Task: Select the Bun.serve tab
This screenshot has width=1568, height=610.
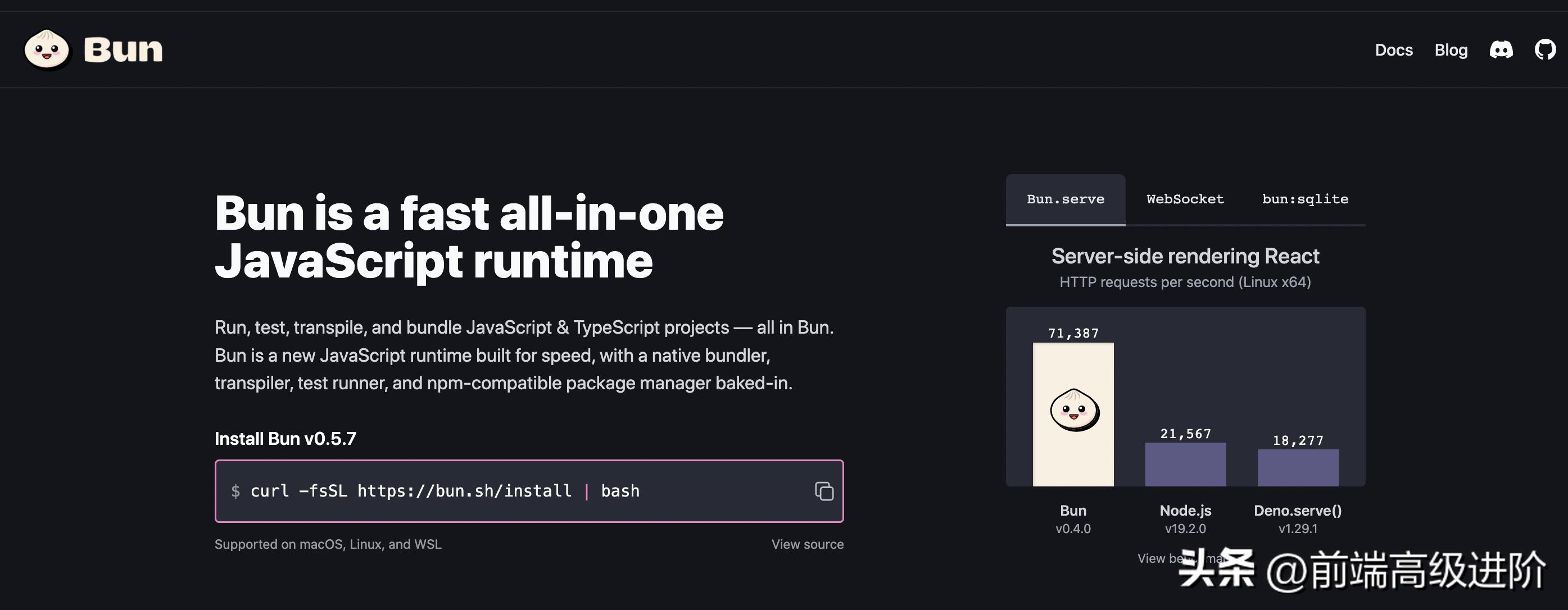Action: coord(1066,199)
